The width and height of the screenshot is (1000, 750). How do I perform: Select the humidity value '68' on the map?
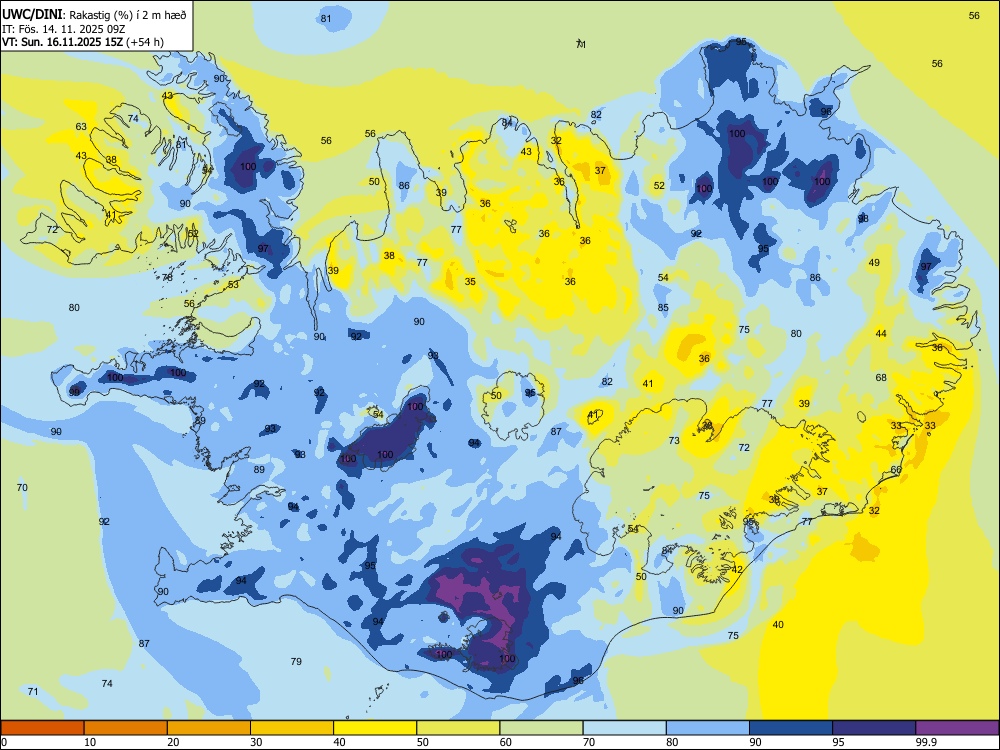[881, 378]
